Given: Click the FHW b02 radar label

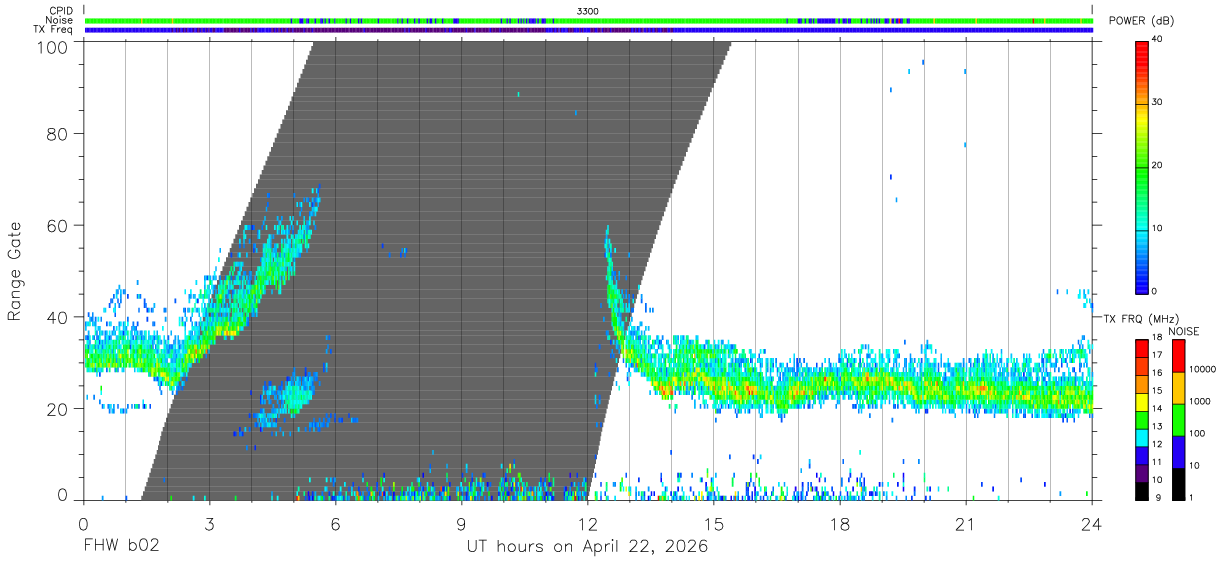Looking at the screenshot, I should [x=121, y=547].
